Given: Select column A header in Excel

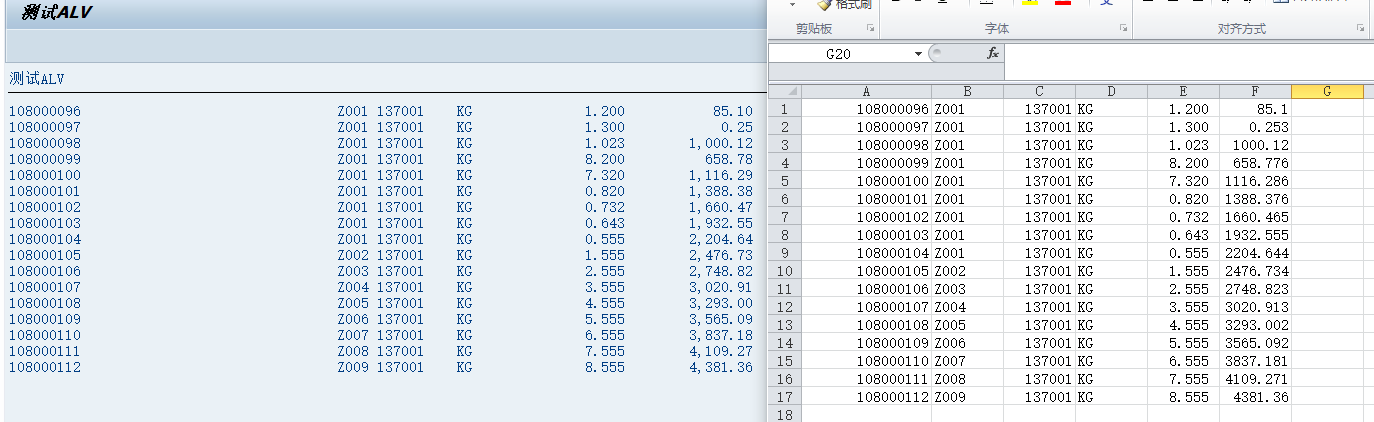Looking at the screenshot, I should click(x=867, y=91).
